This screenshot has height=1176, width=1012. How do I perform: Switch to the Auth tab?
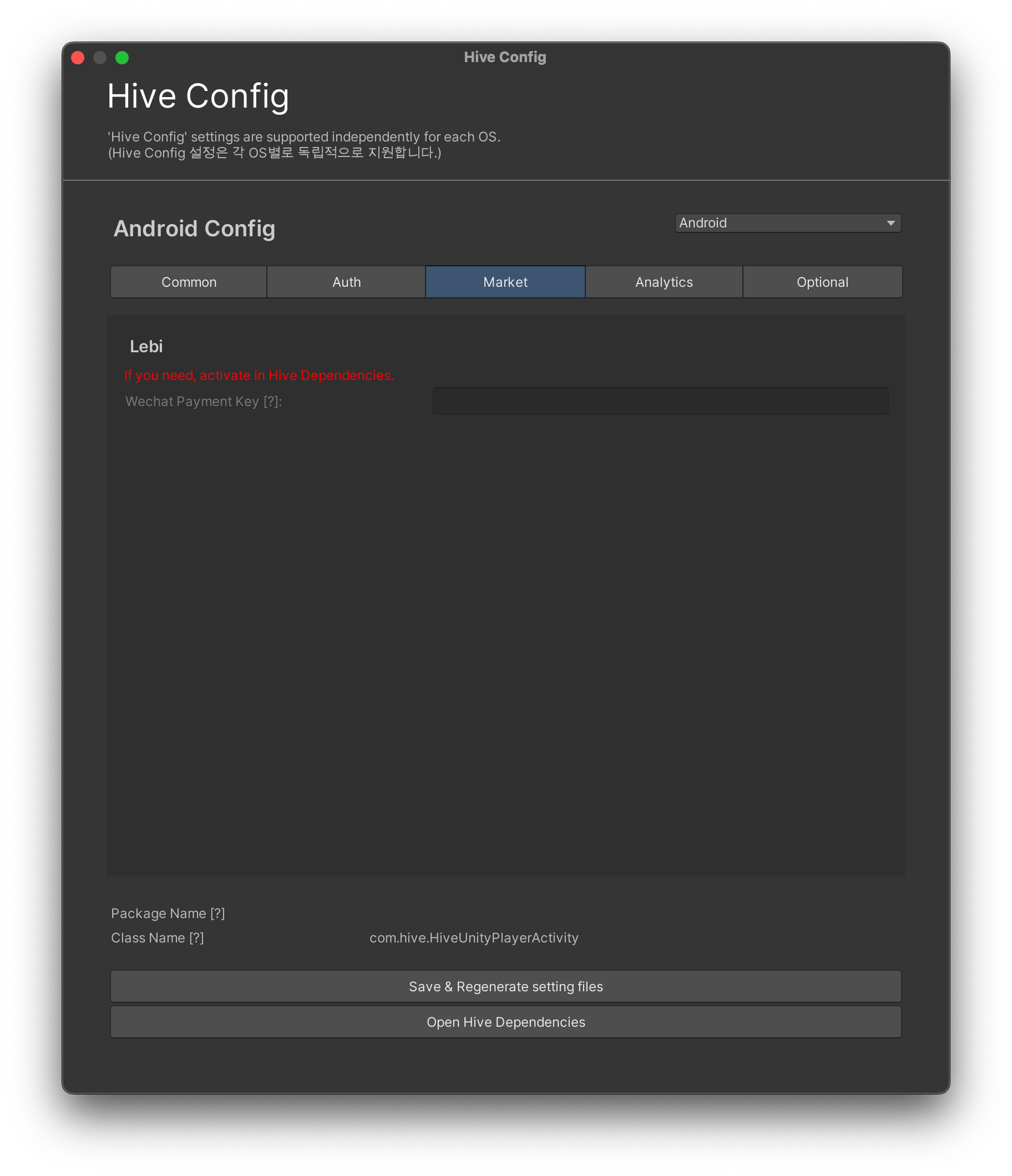346,282
